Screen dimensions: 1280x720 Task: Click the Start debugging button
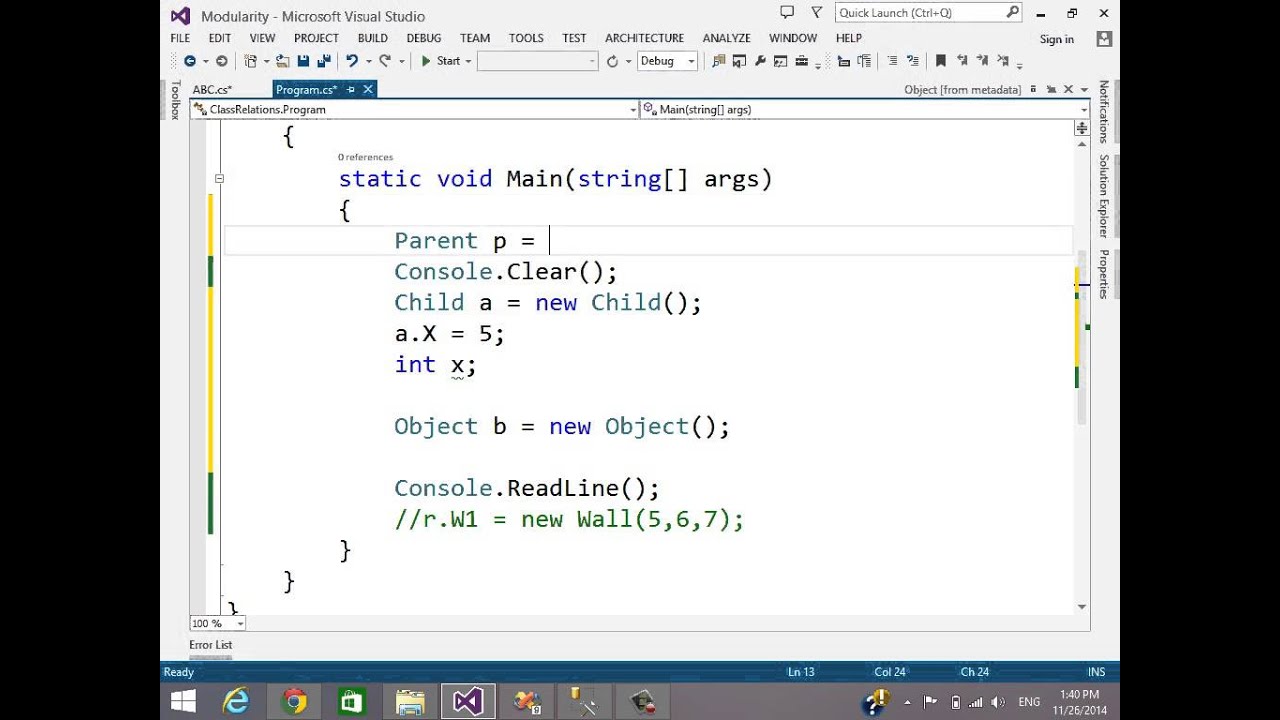pyautogui.click(x=440, y=61)
